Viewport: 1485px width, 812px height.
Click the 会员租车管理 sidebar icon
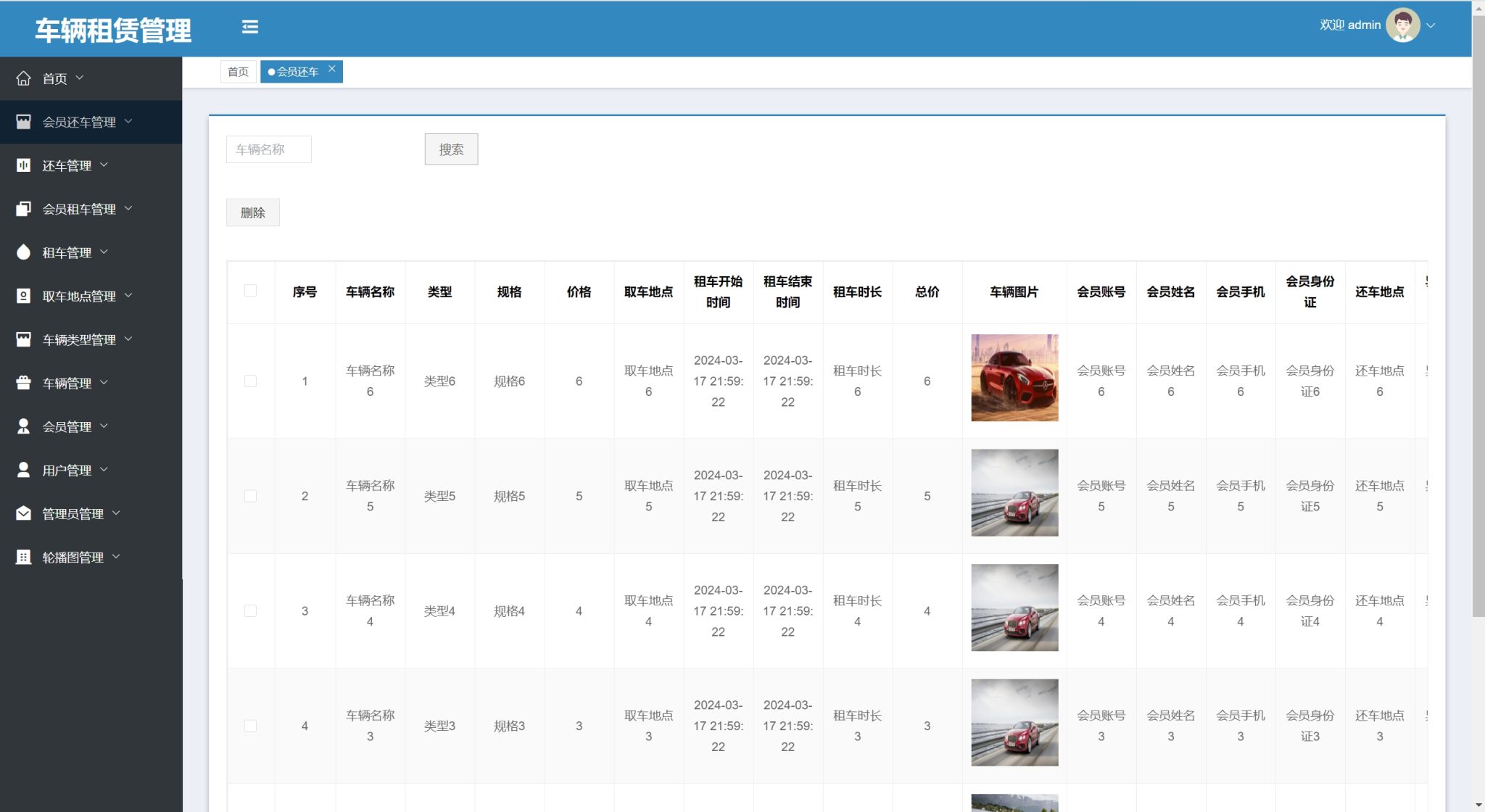(24, 209)
